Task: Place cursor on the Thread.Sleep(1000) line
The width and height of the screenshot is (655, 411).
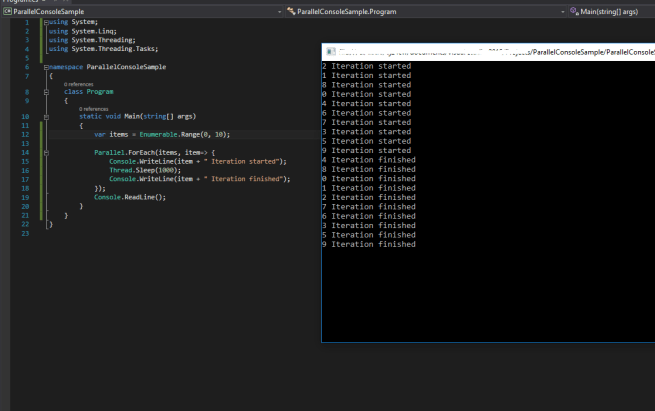Action: 138,170
